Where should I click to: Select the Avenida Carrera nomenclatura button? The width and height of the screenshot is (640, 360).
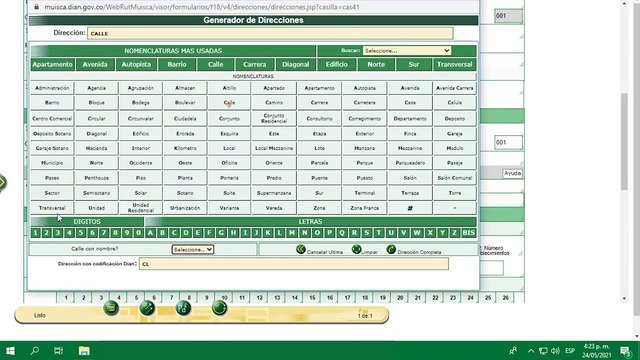pyautogui.click(x=454, y=88)
